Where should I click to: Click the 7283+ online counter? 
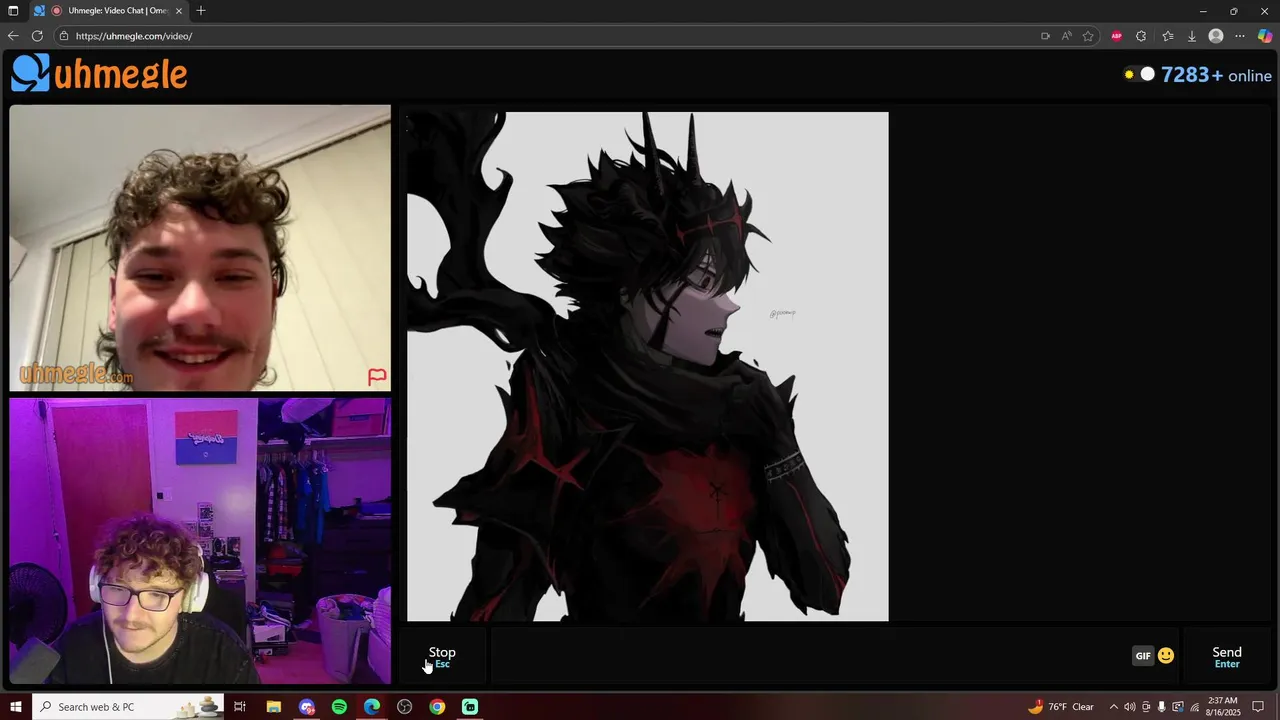point(1216,75)
